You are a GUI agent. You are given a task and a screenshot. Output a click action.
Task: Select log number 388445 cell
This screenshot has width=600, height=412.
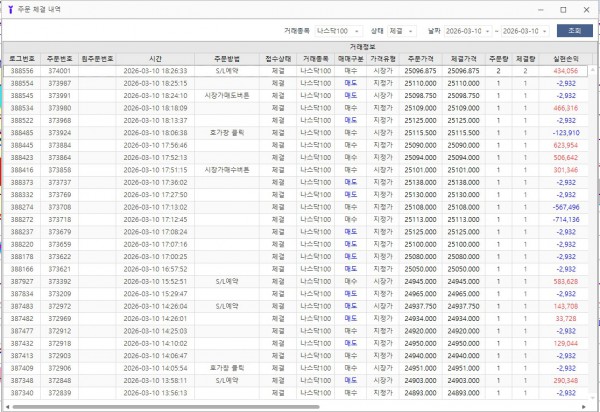click(x=22, y=145)
